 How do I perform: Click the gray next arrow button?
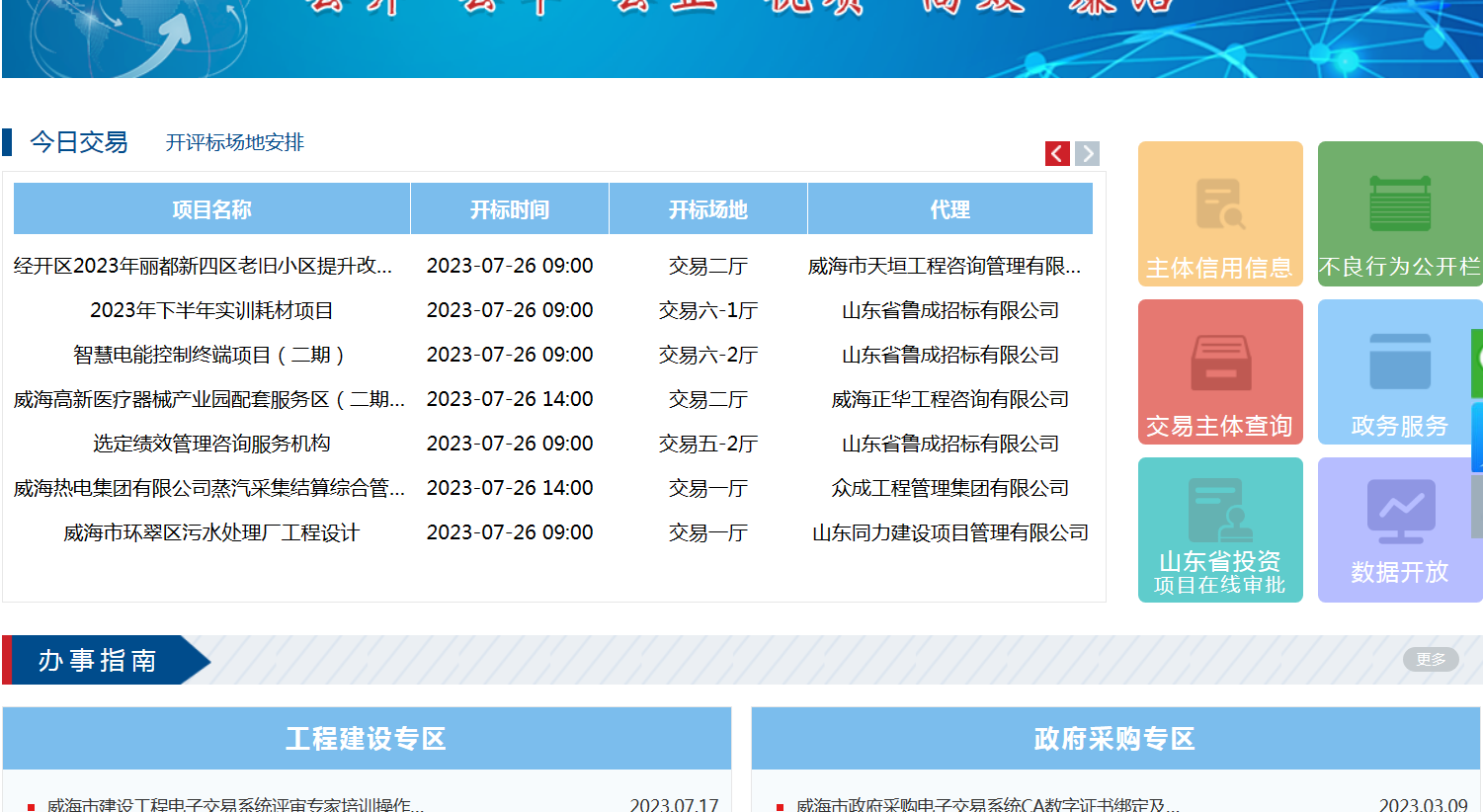pos(1087,153)
